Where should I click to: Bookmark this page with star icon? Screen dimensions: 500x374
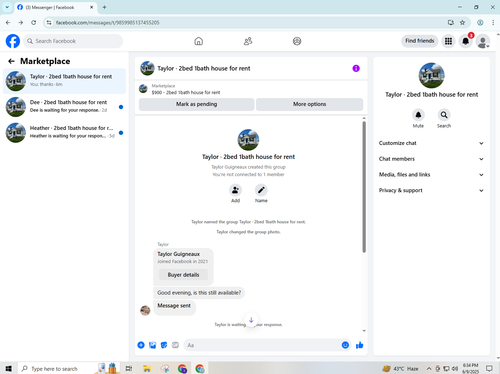(x=462, y=23)
